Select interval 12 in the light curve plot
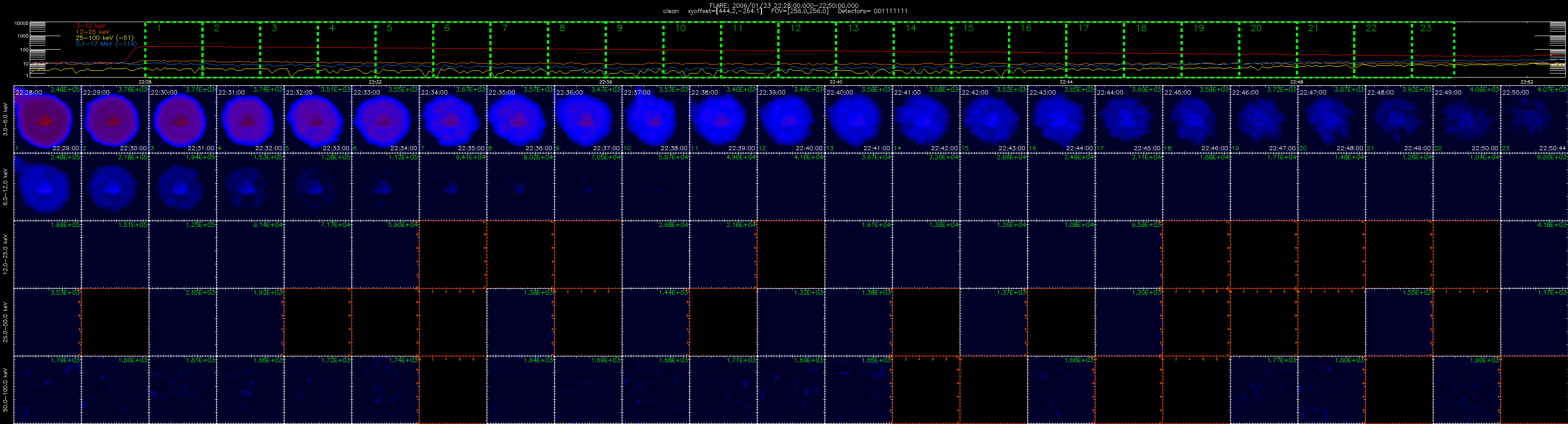The image size is (1568, 424). tap(807, 49)
